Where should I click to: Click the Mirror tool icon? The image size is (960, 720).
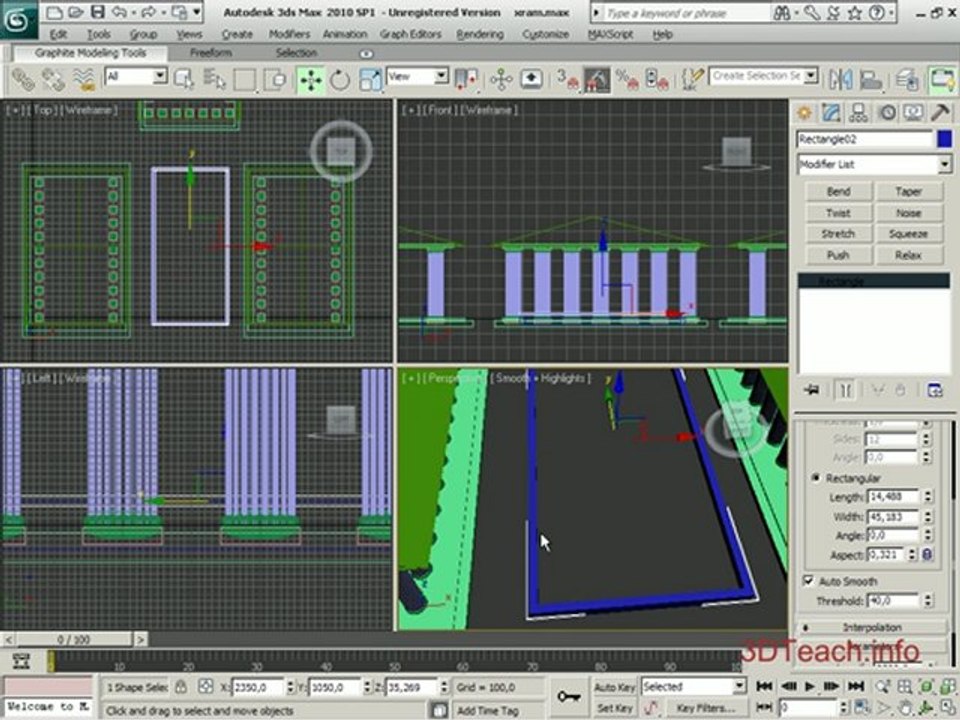(841, 80)
